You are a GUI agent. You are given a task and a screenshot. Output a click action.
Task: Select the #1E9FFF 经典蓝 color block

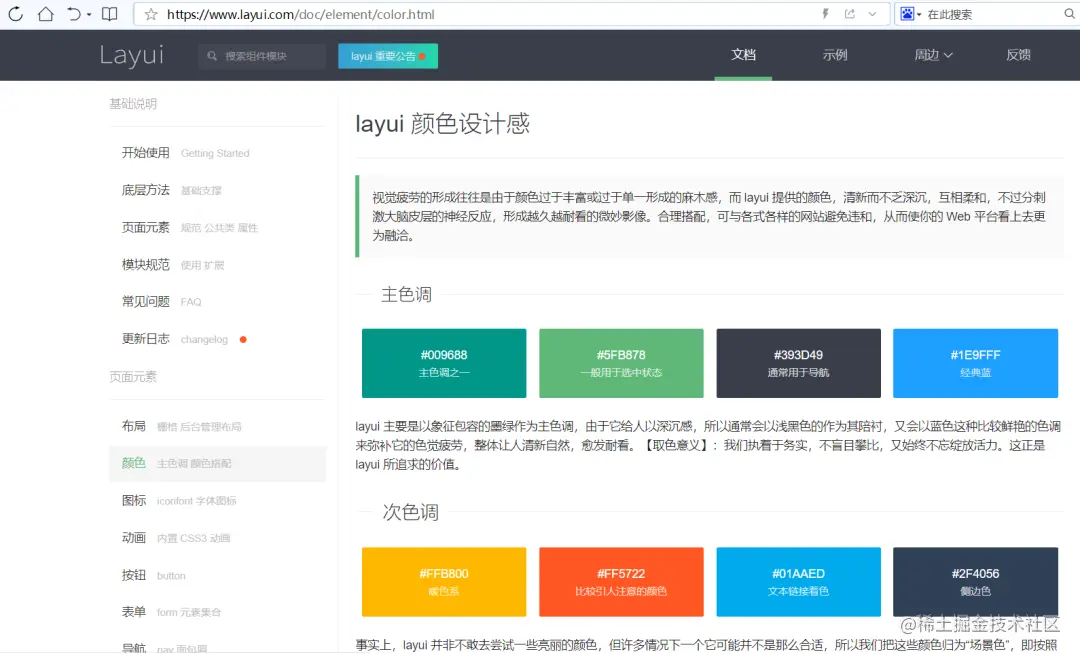[x=975, y=363]
